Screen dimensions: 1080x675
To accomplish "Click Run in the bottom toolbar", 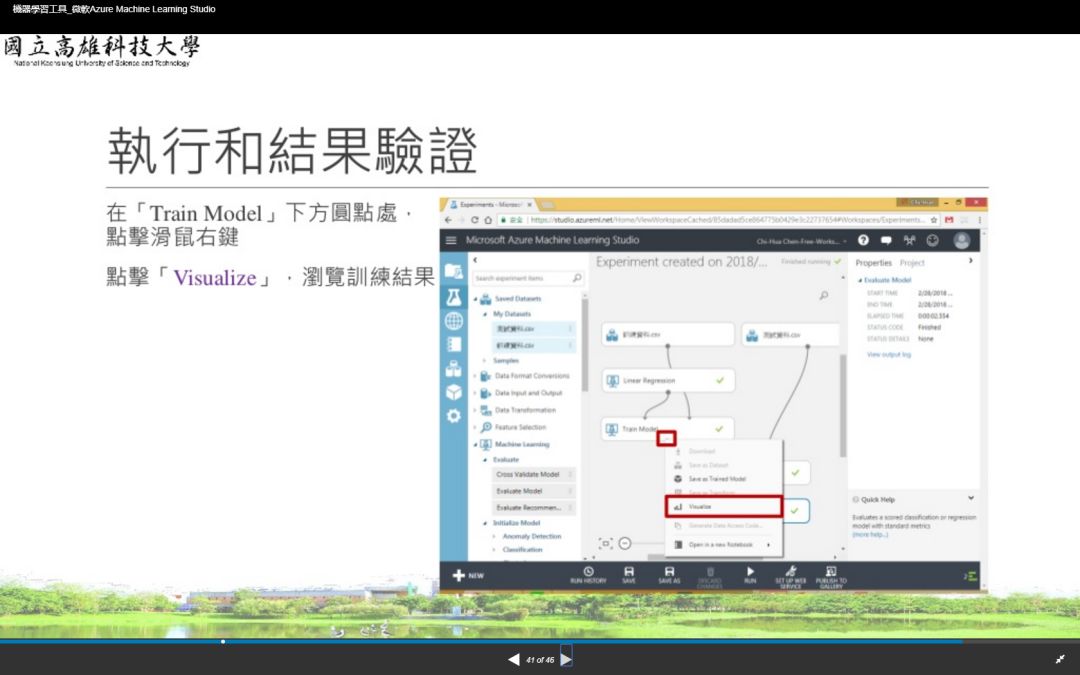I will coord(750,575).
